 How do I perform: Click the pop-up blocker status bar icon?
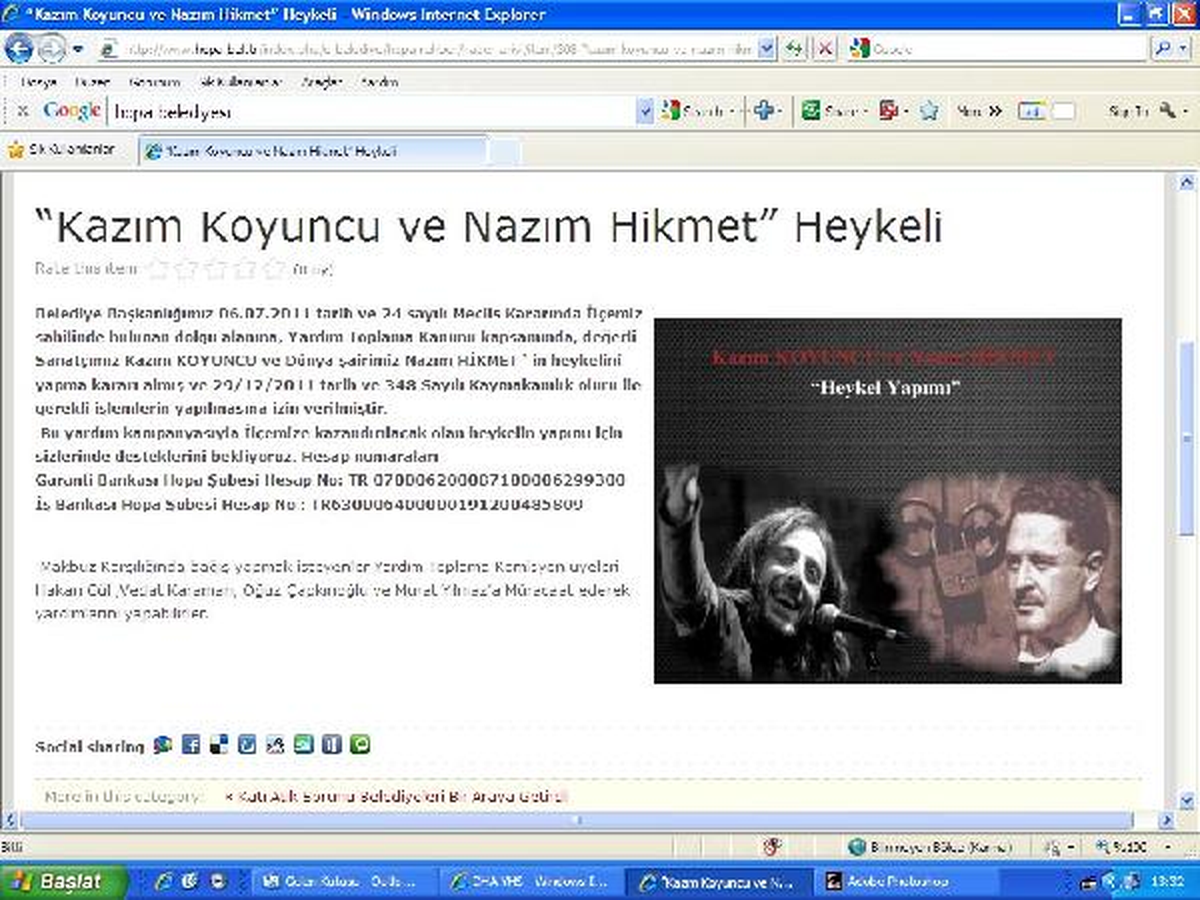772,847
